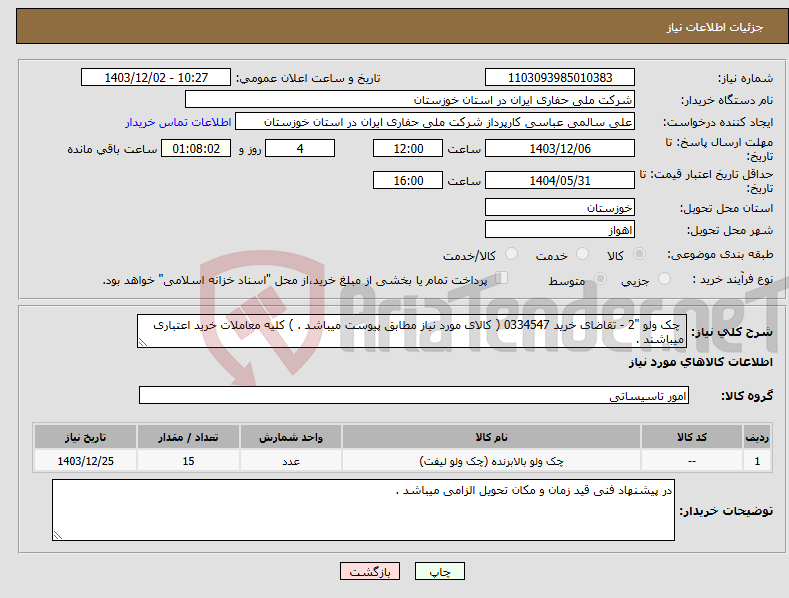Toggle the اسناد خزانه اسلامی payment checkbox

(502, 278)
